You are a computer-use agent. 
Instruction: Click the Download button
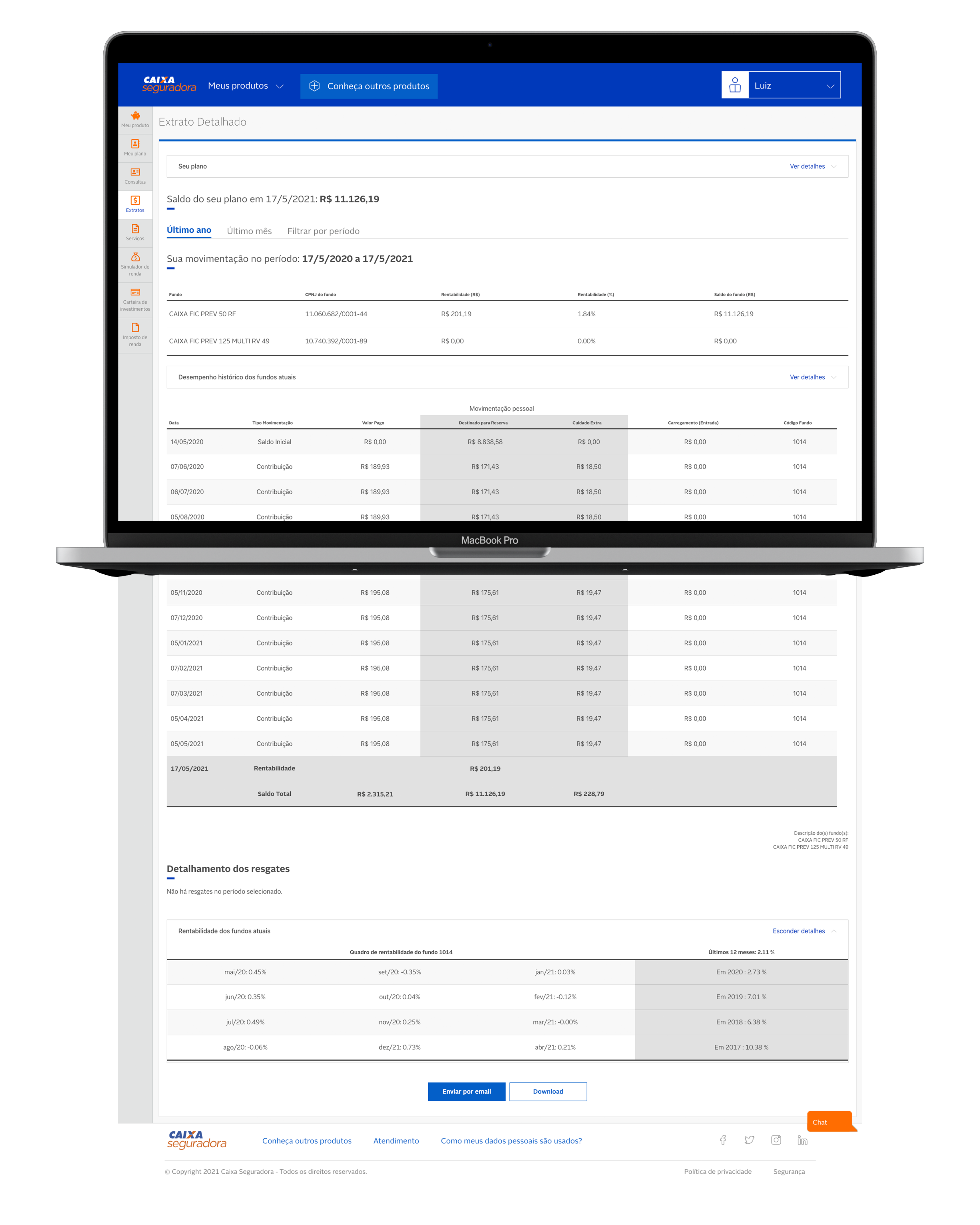(x=548, y=1091)
